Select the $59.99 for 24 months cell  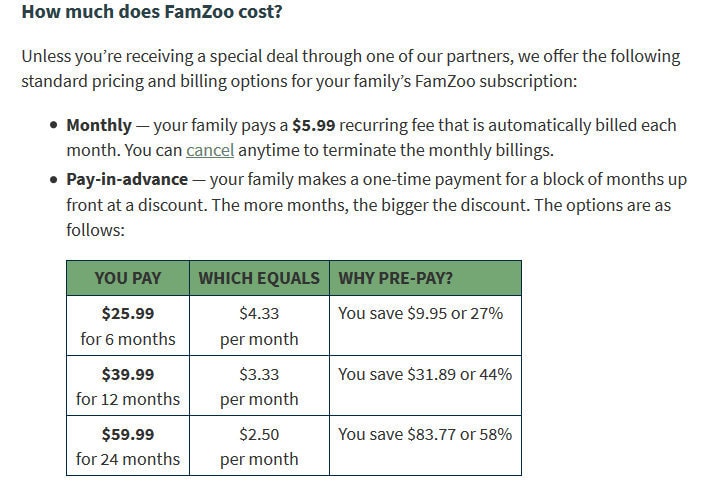point(128,446)
